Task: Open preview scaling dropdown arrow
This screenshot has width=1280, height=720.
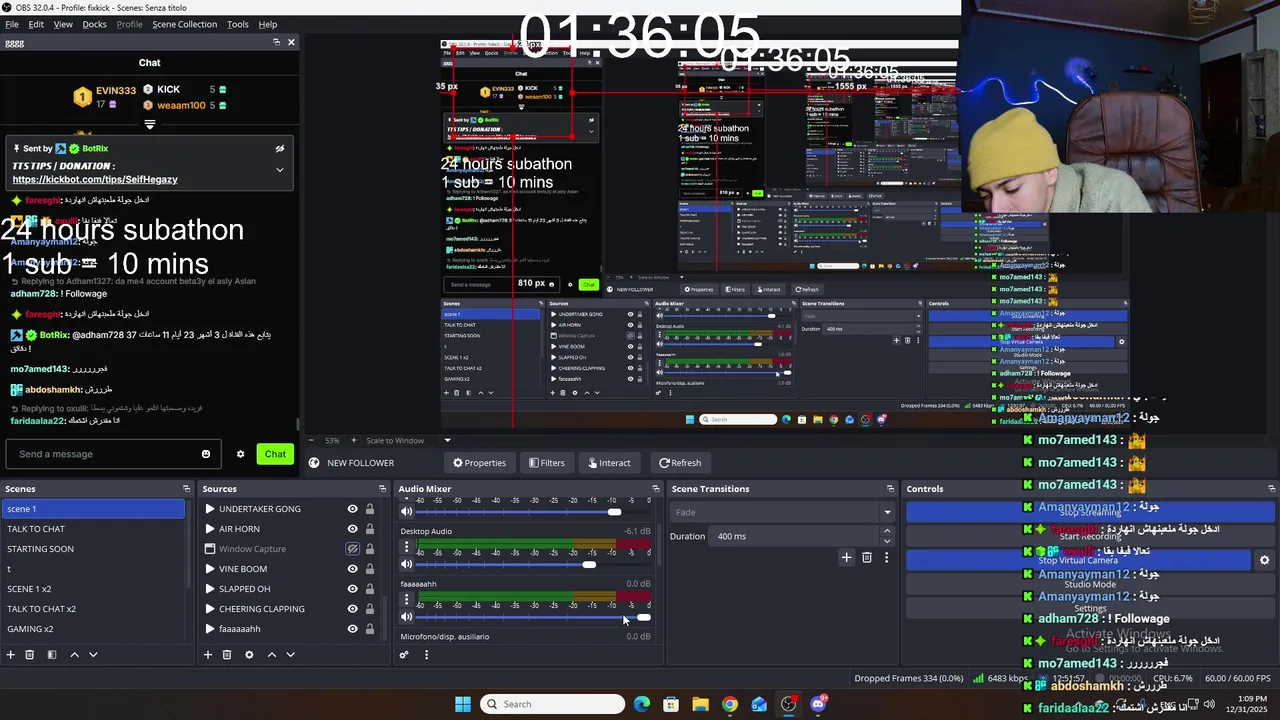Action: (447, 440)
